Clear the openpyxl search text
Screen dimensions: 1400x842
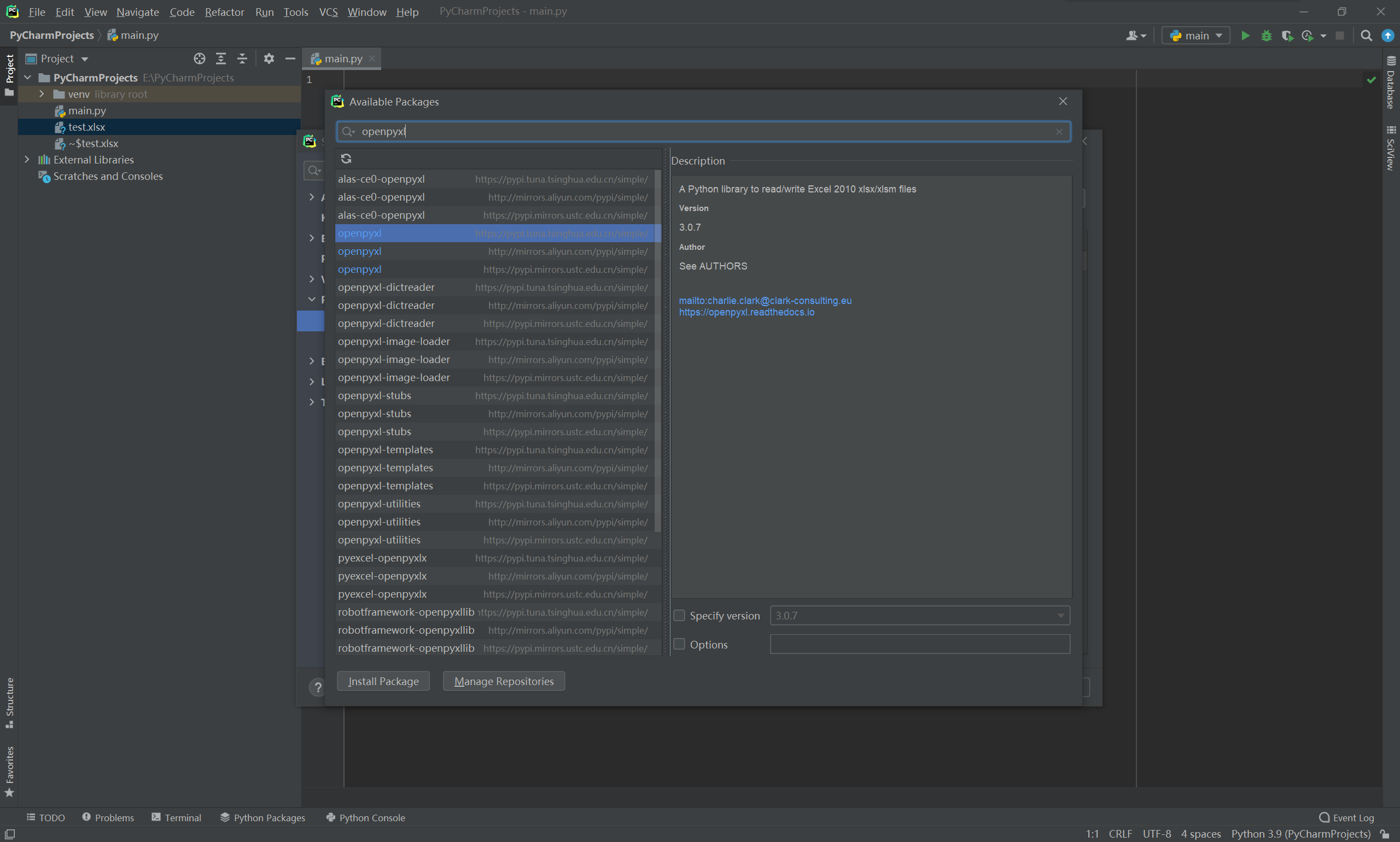coord(1059,132)
